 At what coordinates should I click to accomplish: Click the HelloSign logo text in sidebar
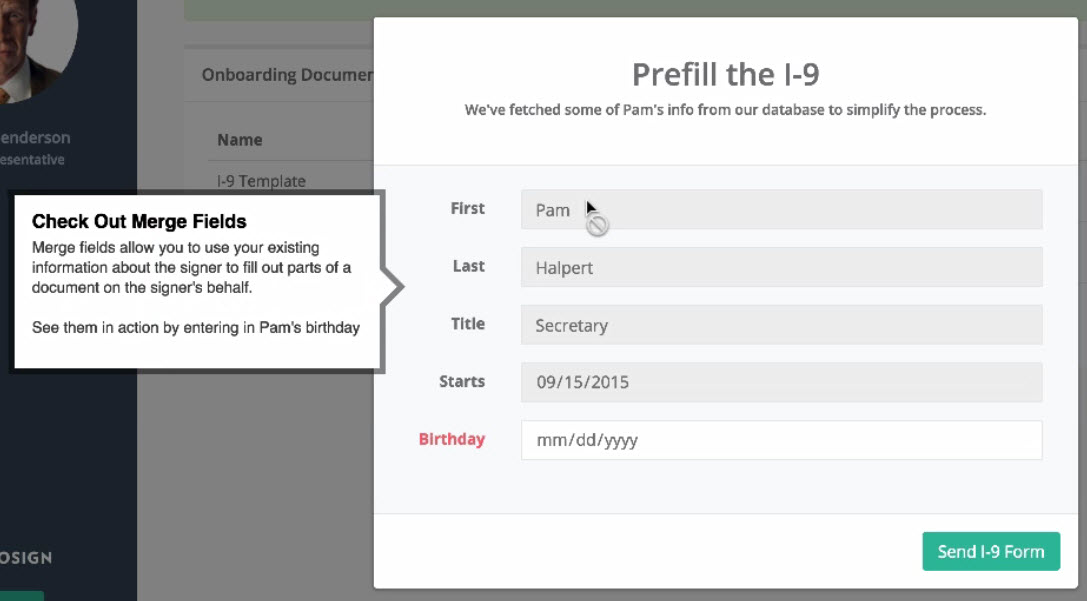click(x=26, y=558)
